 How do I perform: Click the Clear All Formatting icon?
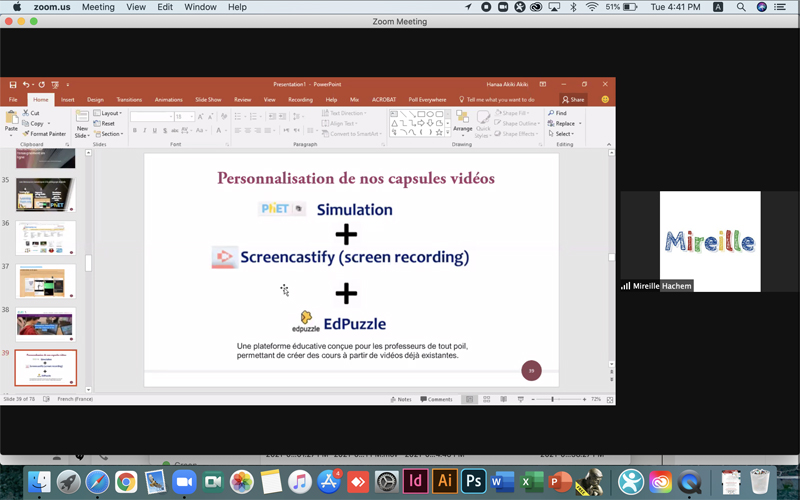pyautogui.click(x=223, y=117)
